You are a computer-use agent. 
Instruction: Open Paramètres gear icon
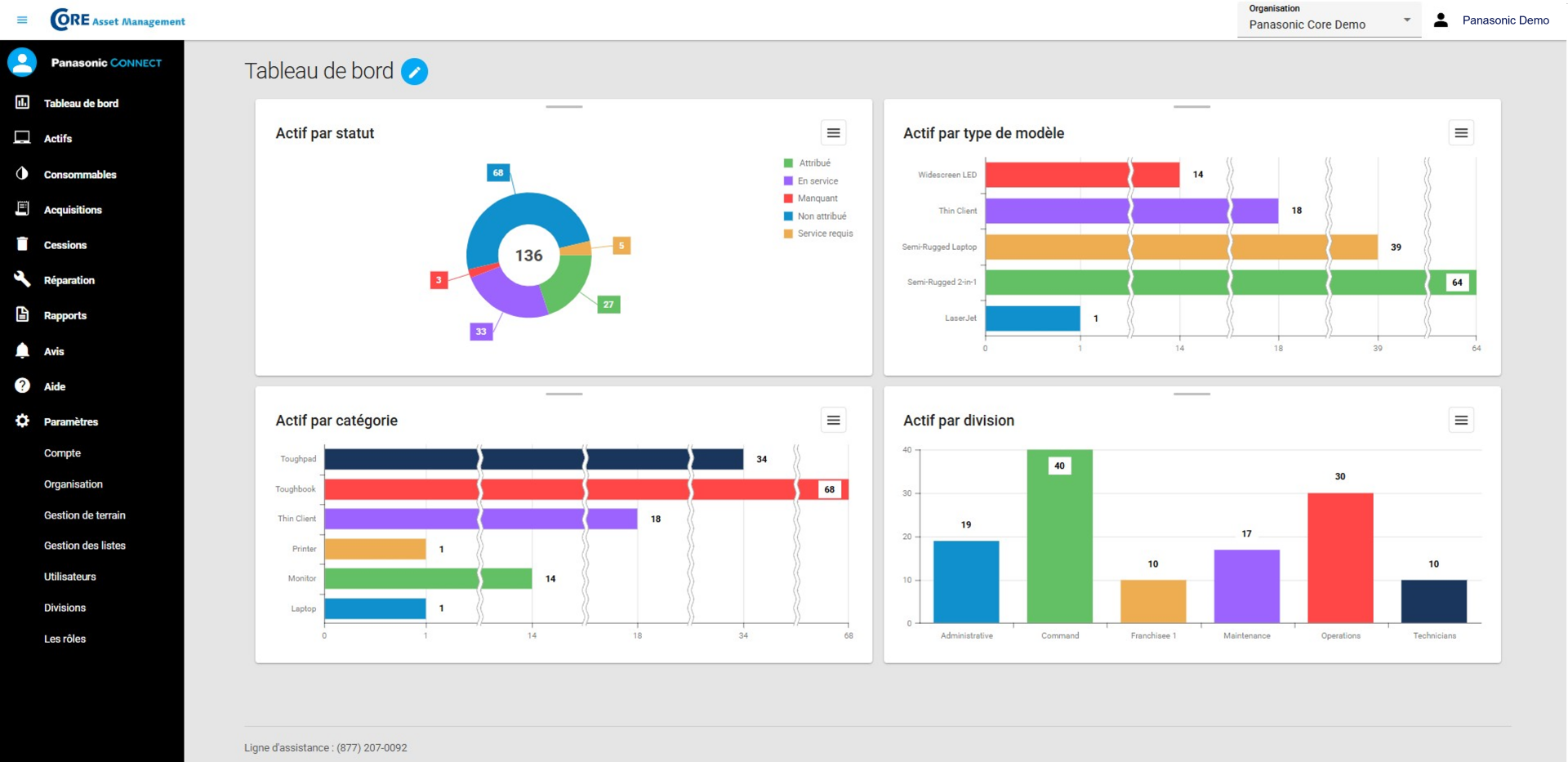(22, 421)
